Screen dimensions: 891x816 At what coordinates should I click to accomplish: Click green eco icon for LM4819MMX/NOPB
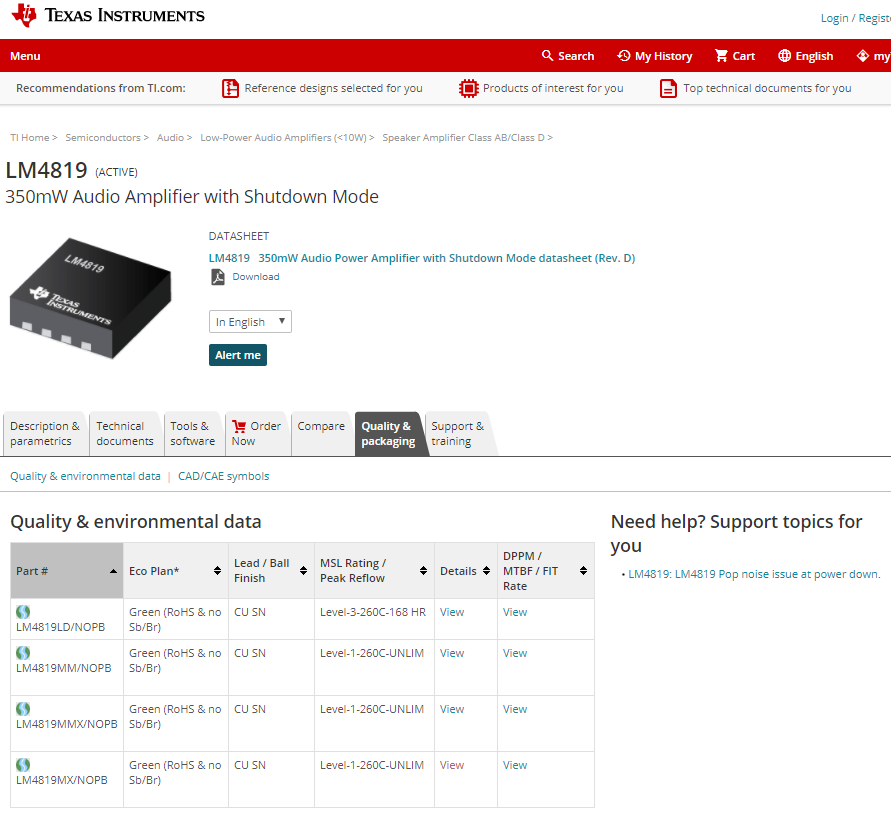coord(23,709)
